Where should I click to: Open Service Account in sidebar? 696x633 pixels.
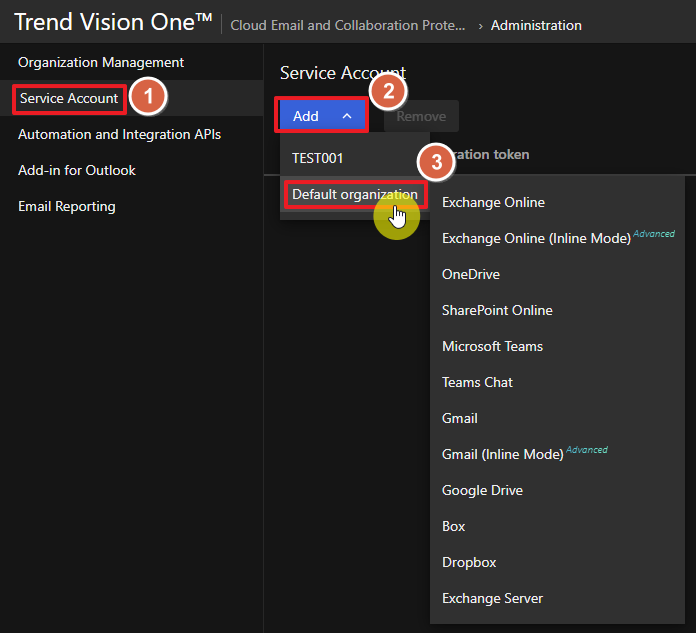(x=69, y=98)
